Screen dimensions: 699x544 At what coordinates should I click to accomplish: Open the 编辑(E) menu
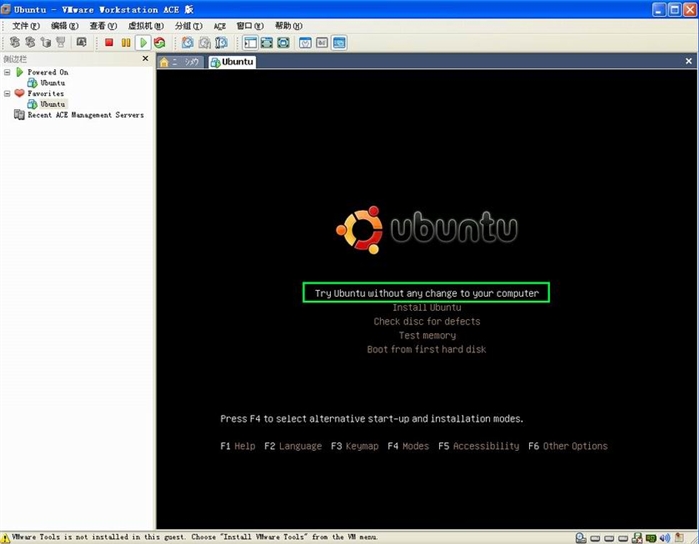click(x=65, y=26)
